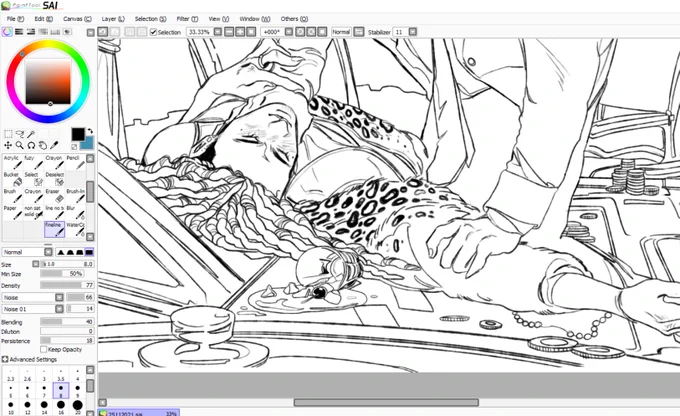
Task: Select the Eyedropper color picker tool
Action: click(x=54, y=145)
